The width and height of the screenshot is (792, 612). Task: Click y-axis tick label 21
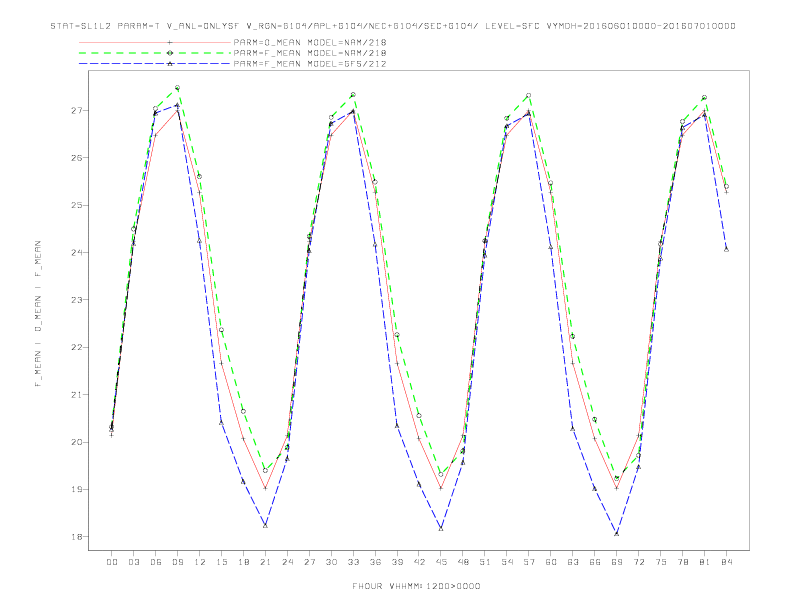(77, 394)
